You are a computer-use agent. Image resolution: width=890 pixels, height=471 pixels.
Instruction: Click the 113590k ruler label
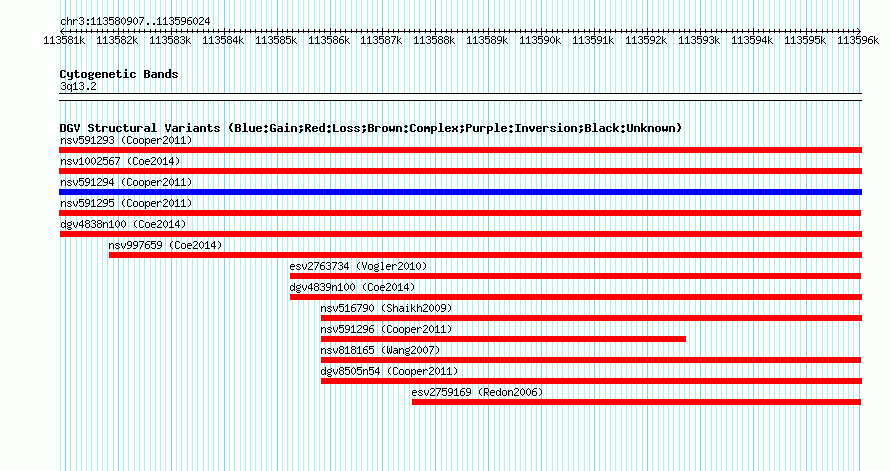(x=540, y=40)
